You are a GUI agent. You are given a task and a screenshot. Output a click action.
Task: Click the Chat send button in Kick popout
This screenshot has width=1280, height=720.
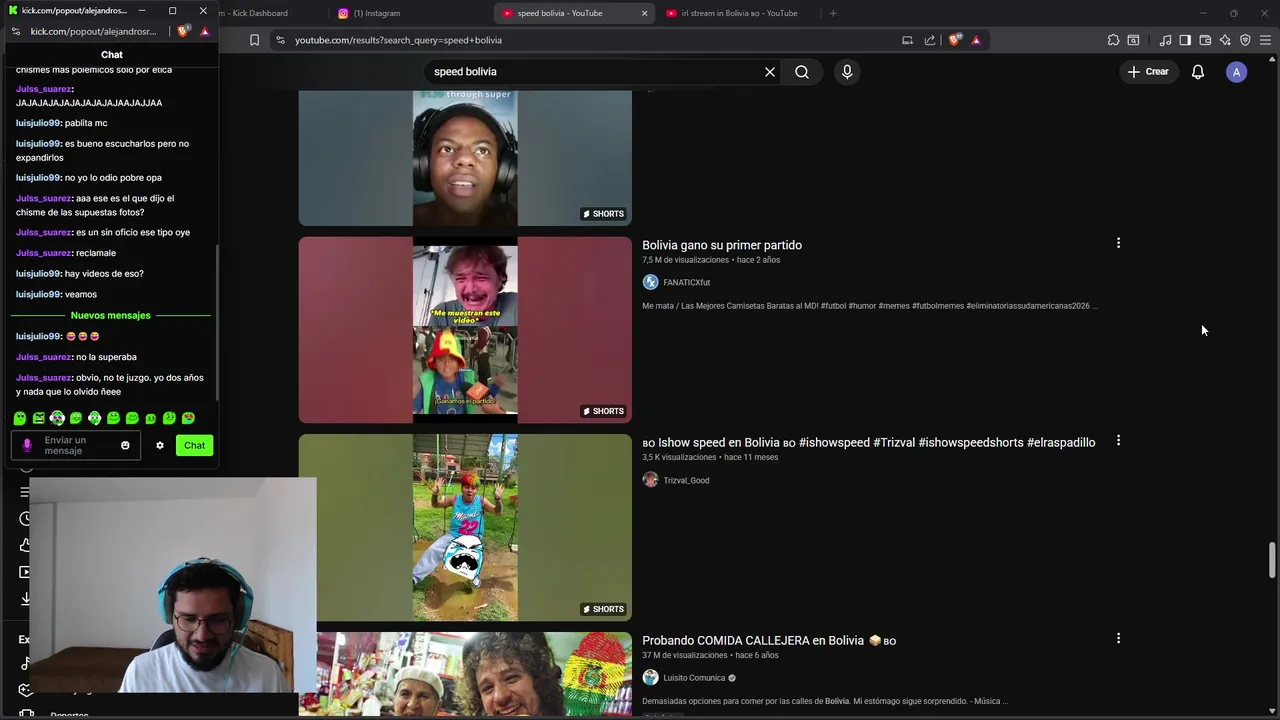[194, 445]
